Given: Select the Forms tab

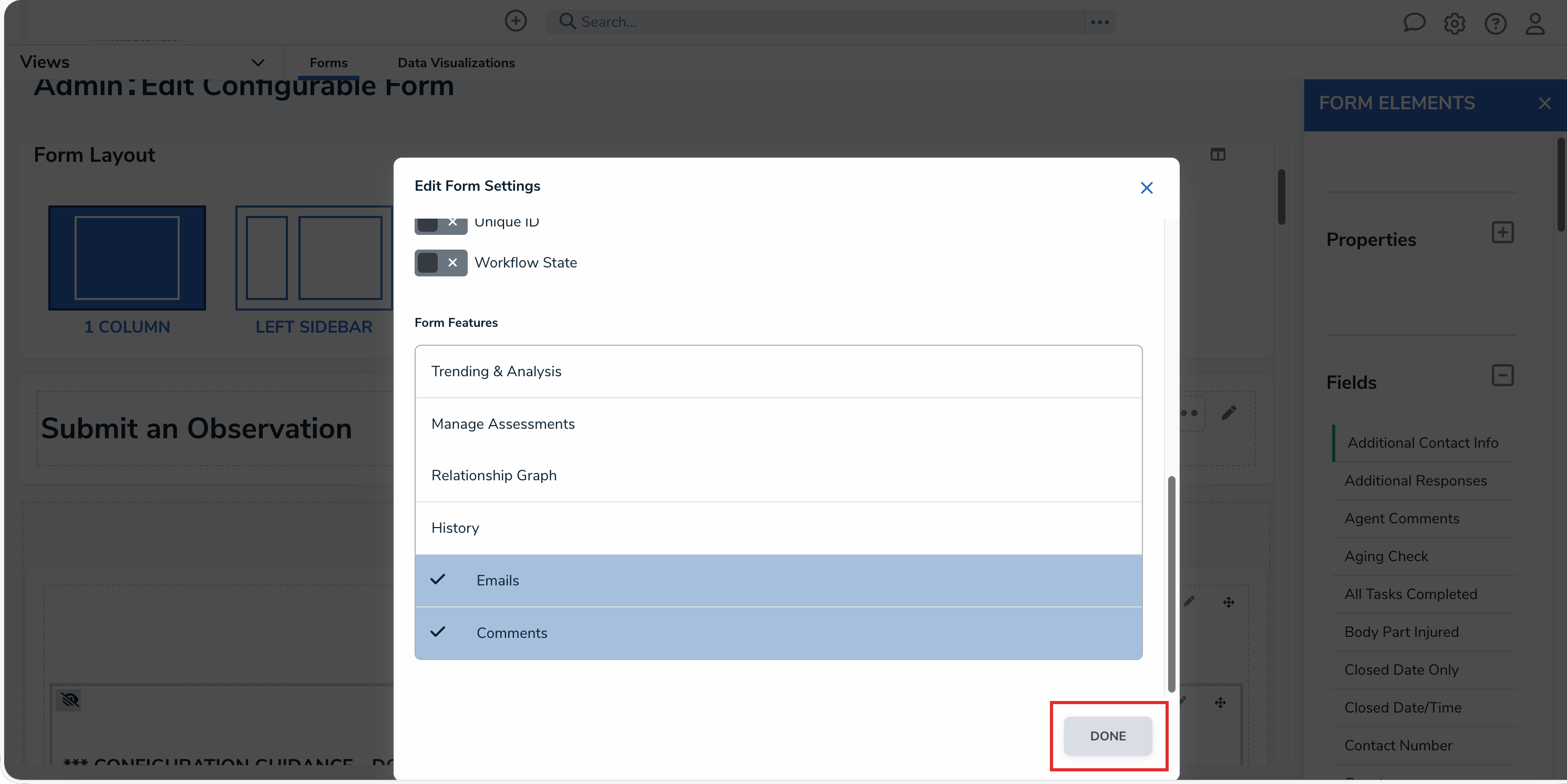Looking at the screenshot, I should [x=328, y=63].
